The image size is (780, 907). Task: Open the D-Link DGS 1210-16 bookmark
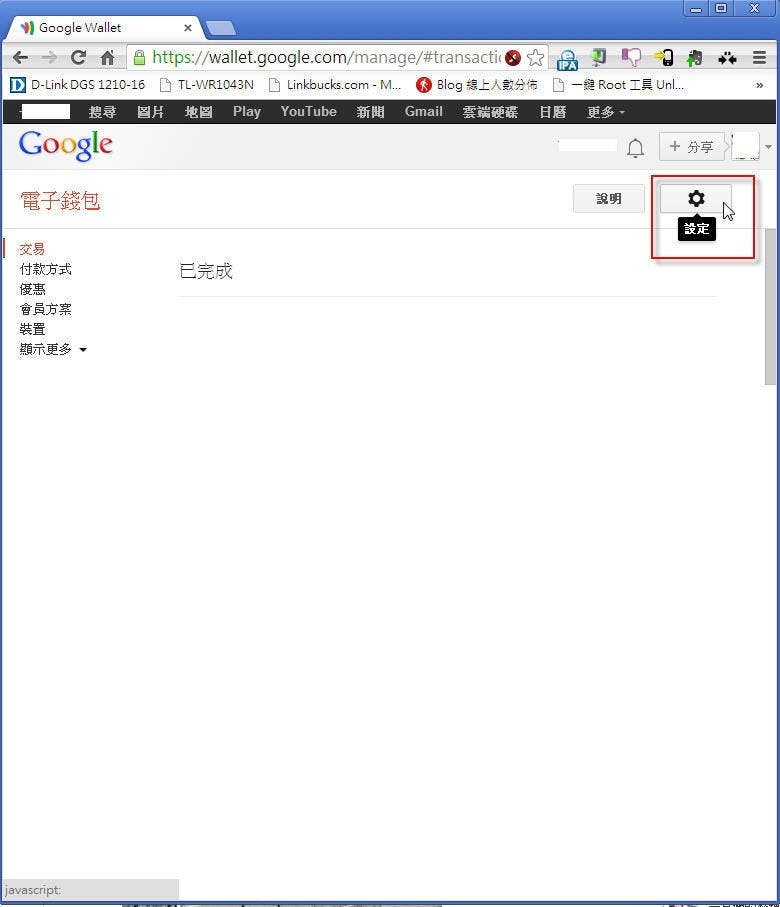click(77, 85)
